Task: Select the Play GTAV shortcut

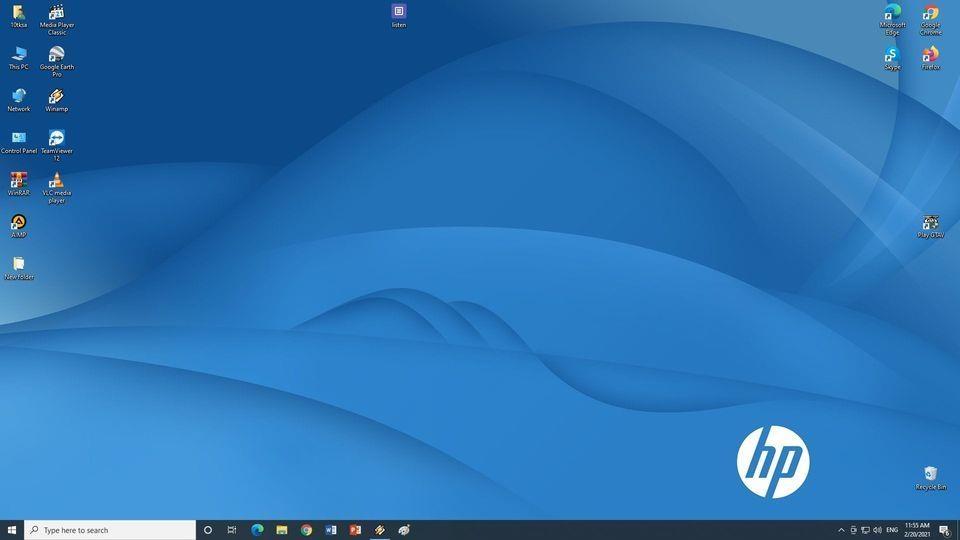Action: (931, 226)
